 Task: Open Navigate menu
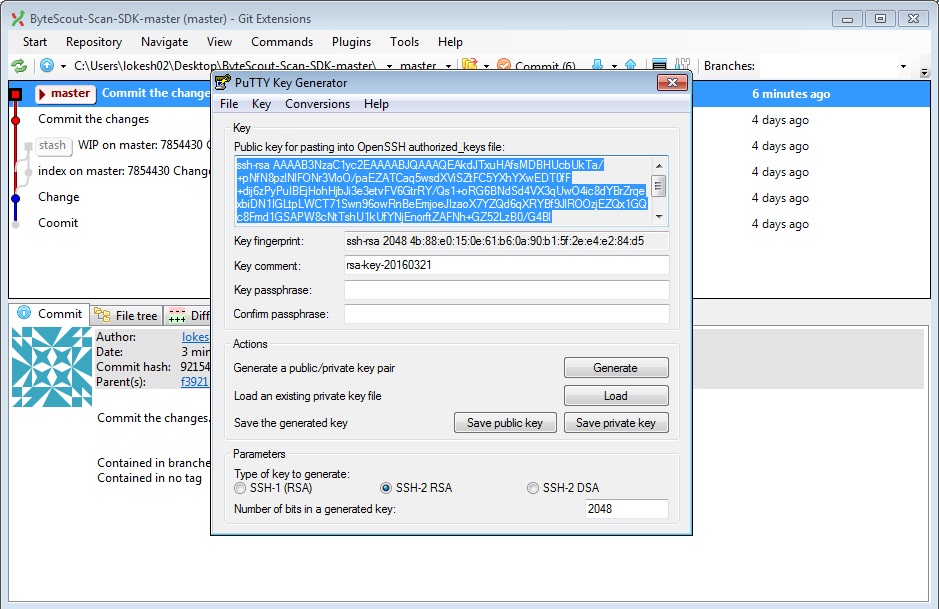pyautogui.click(x=165, y=42)
